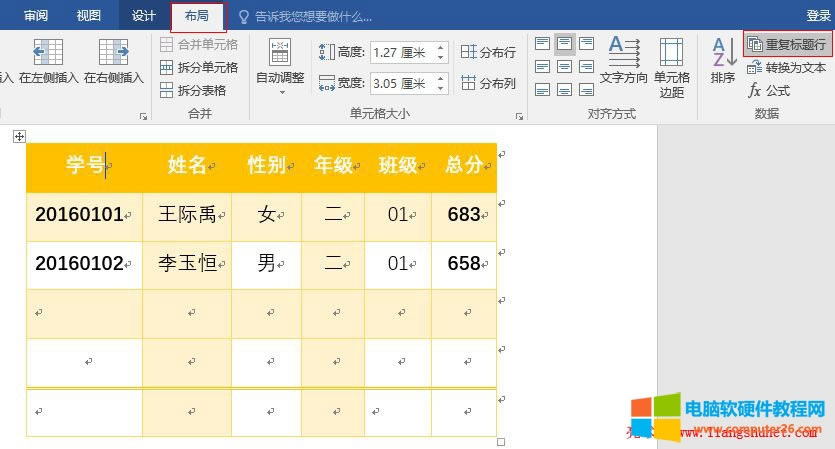The height and width of the screenshot is (449, 835).
Task: Select the middle-center alignment option
Action: click(564, 67)
